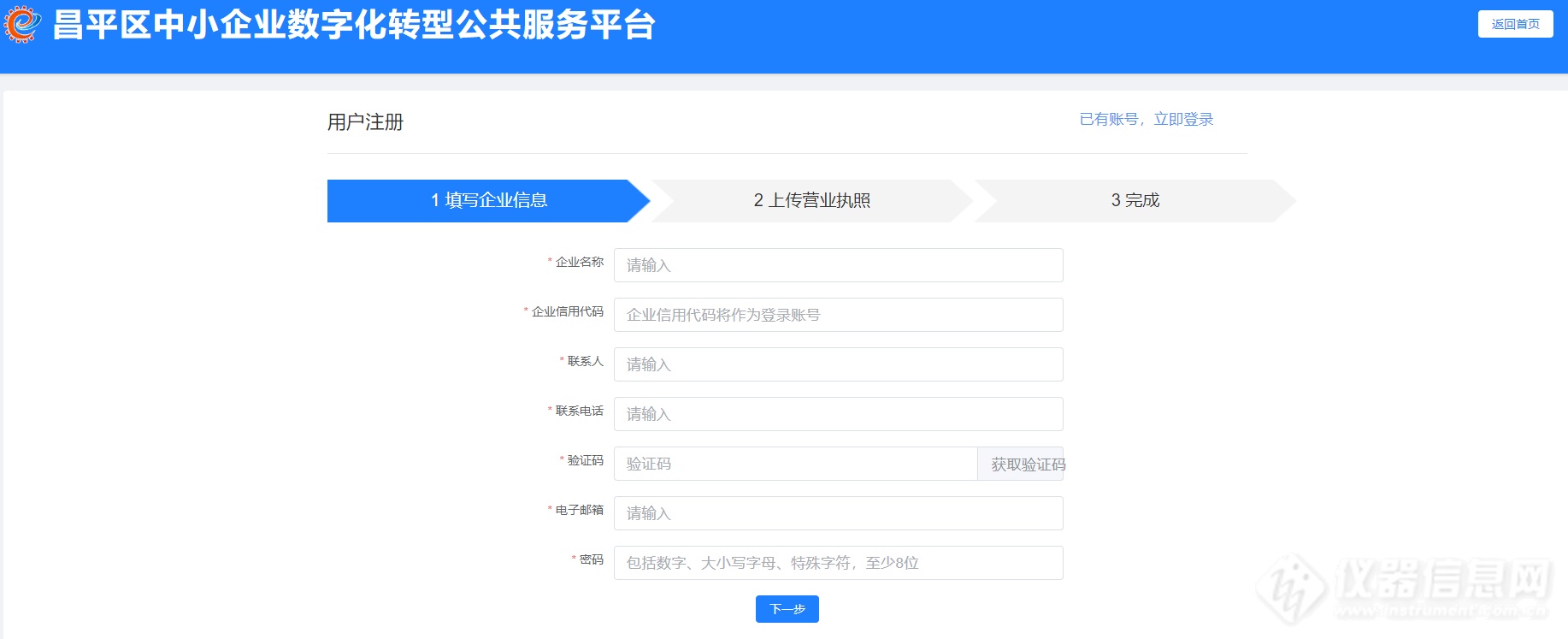Image resolution: width=1568 pixels, height=639 pixels.
Task: Click the 电子邮箱 field label
Action: [580, 510]
